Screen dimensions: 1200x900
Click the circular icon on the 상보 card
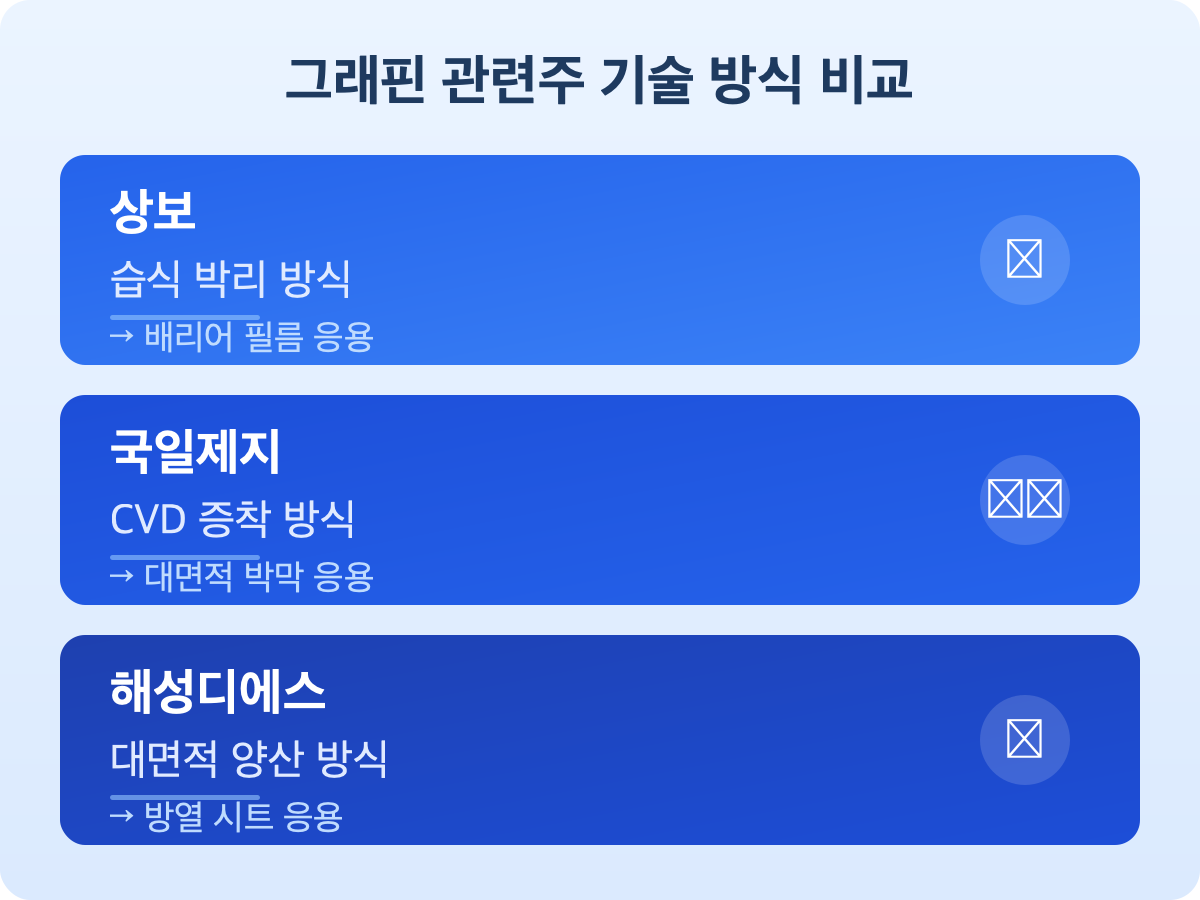1024,260
